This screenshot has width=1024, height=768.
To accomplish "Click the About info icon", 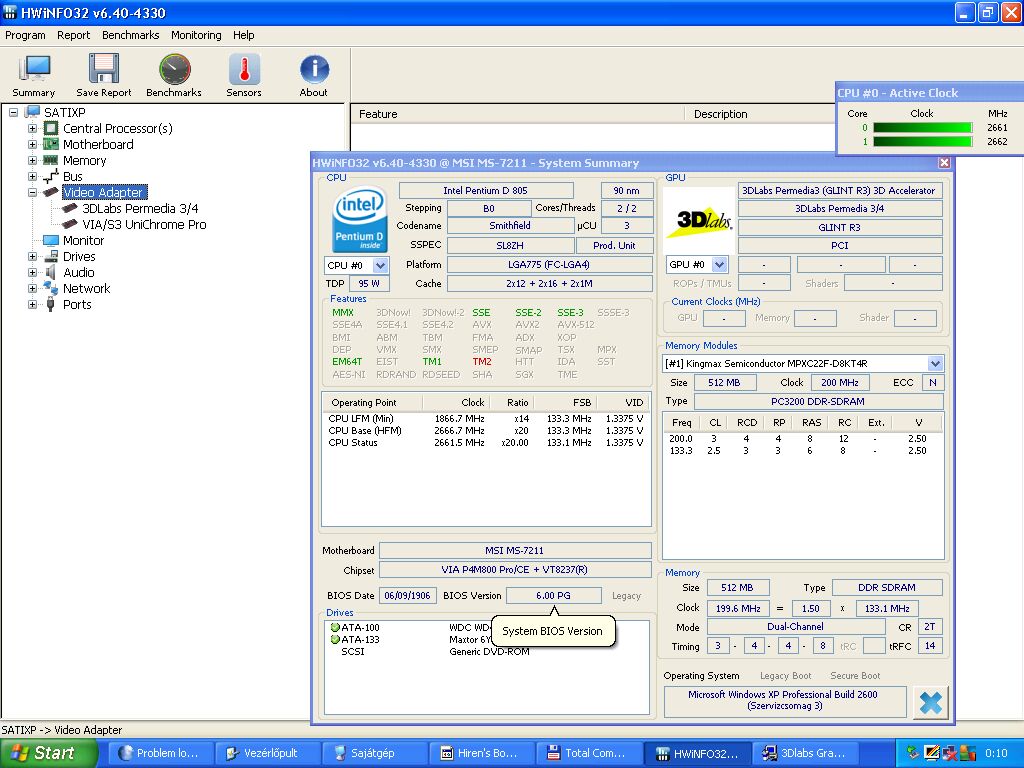I will [x=313, y=76].
